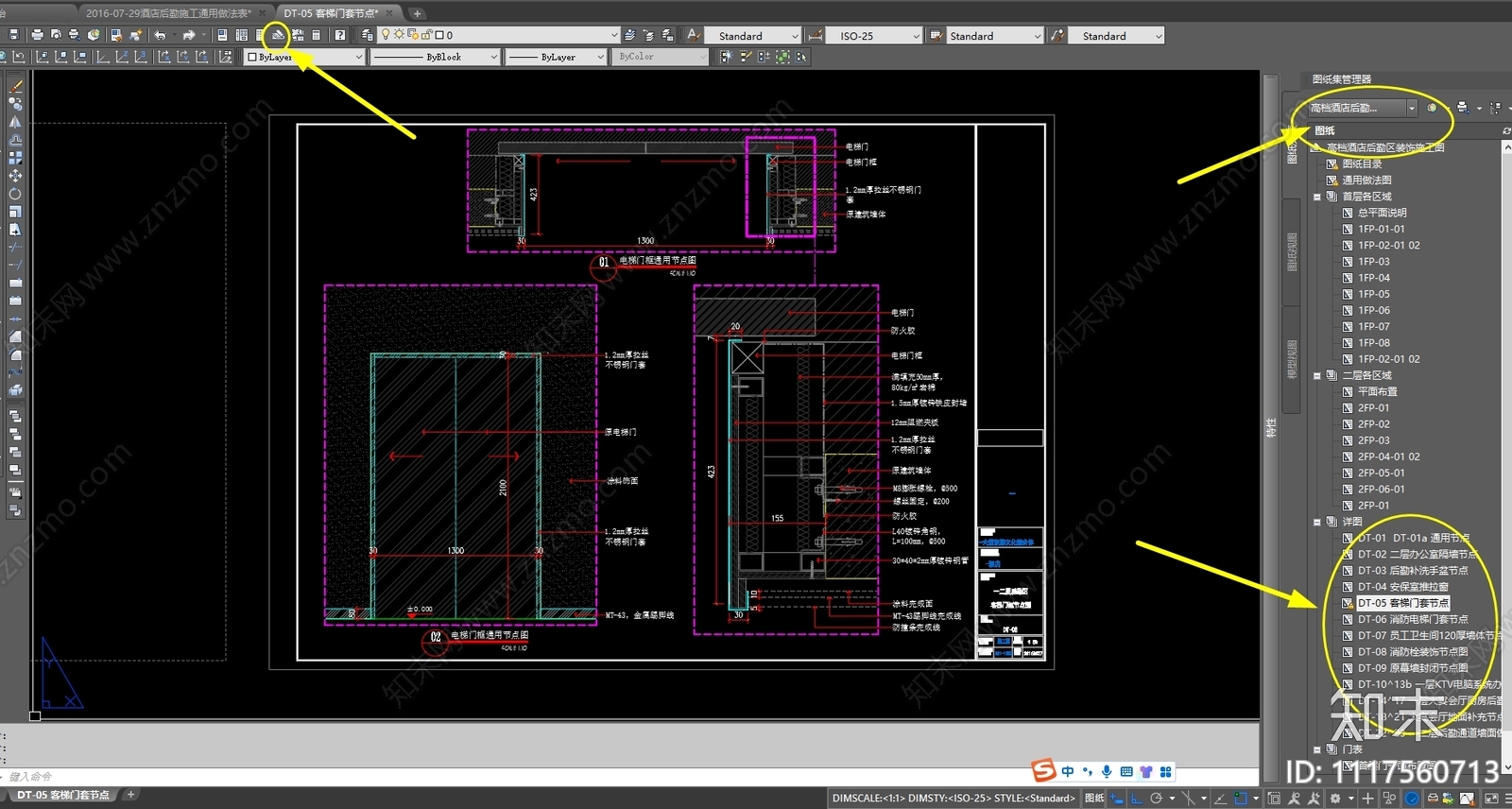Click the Help question mark icon
Image resolution: width=1512 pixels, height=809 pixels.
340,35
